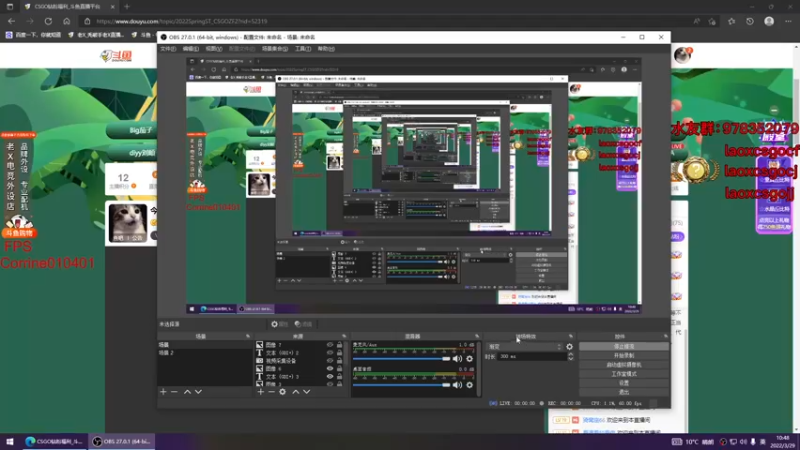The image size is (800, 450).
Task: Open the 渐变 transition type dropdown
Action: click(524, 347)
